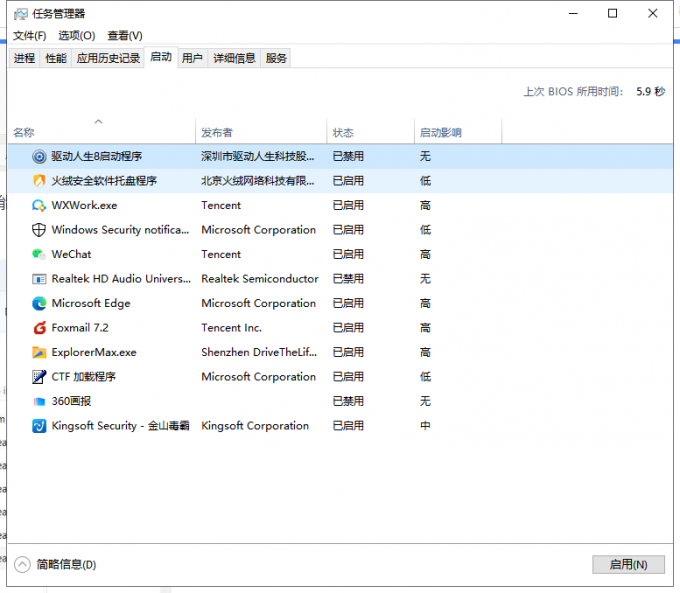Switch to the 用户 tab

coord(192,58)
